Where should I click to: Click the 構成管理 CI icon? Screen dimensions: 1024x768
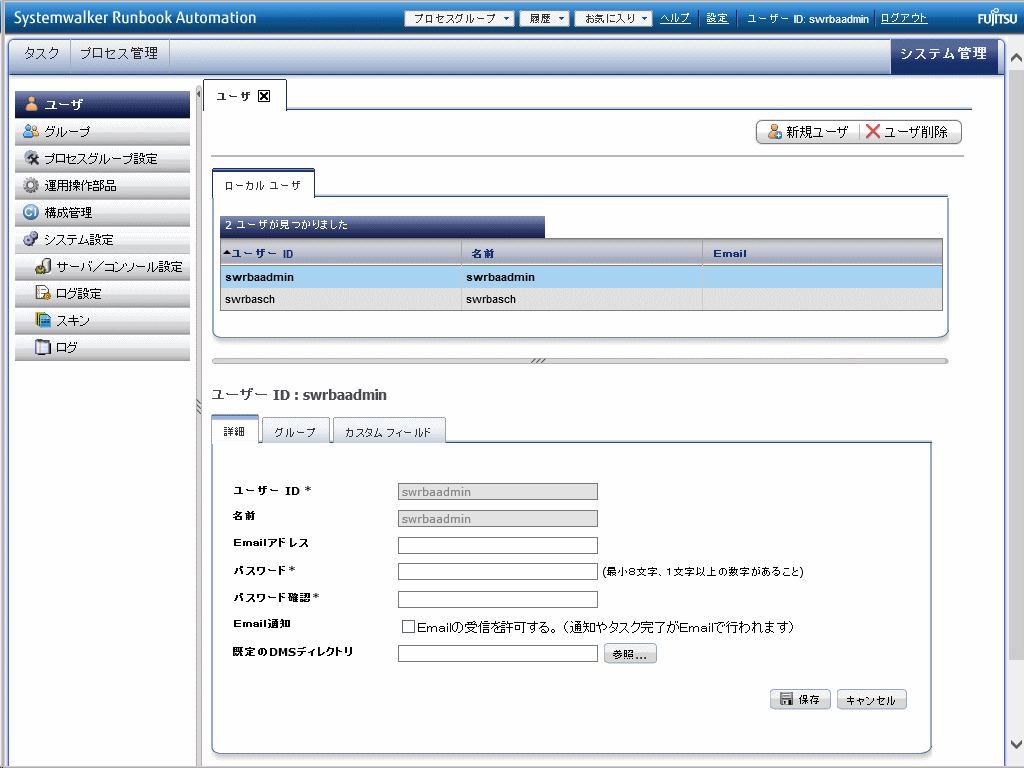click(31, 212)
